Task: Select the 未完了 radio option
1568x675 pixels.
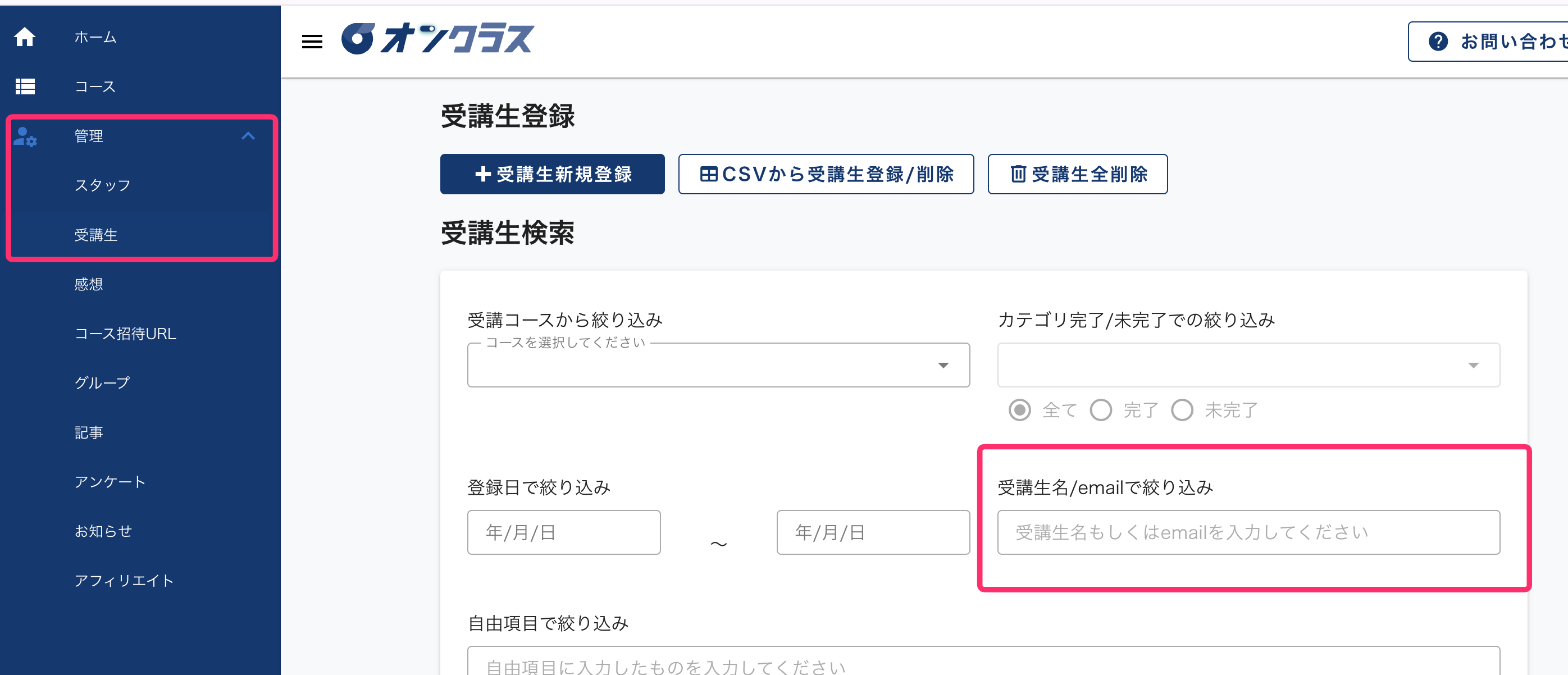Action: click(1182, 411)
